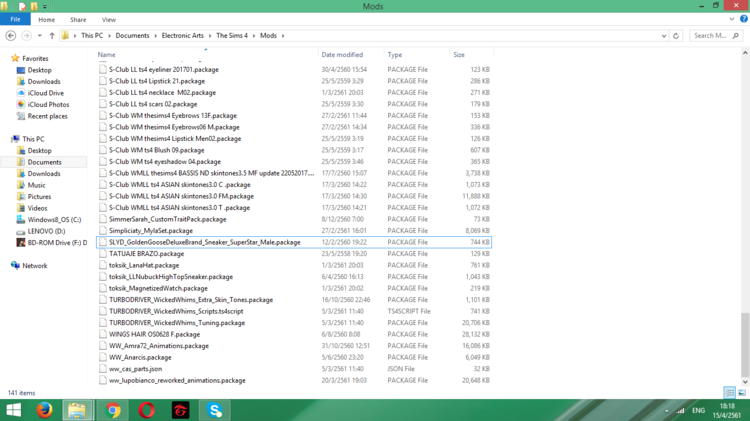Open Documents under This PC
Screen dimensions: 750x421
(44, 162)
